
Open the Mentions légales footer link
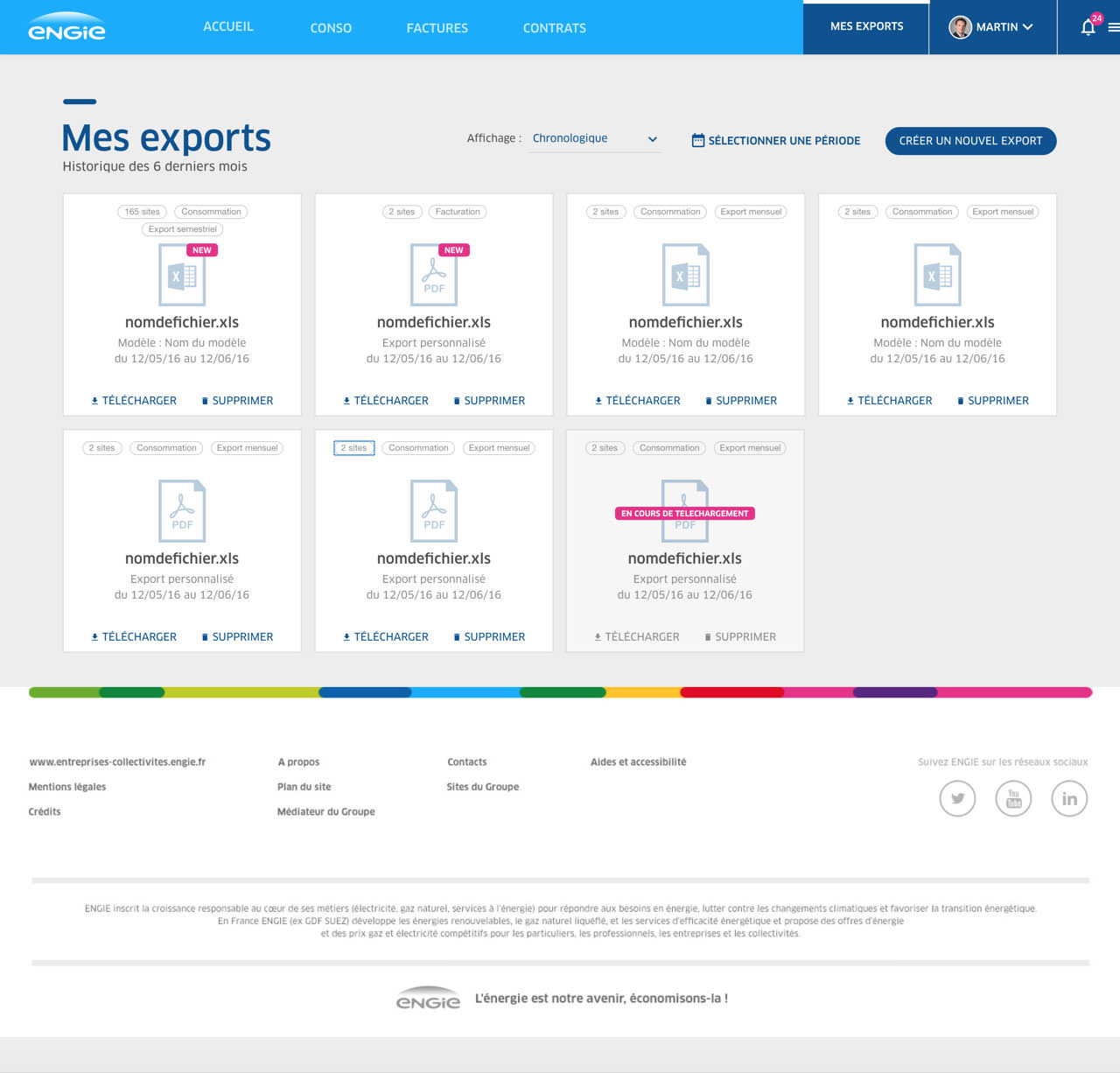click(67, 787)
